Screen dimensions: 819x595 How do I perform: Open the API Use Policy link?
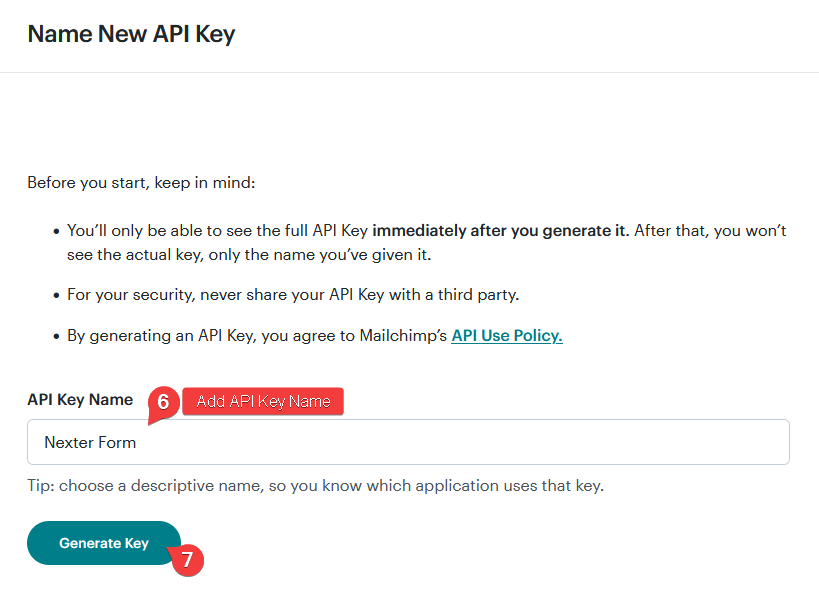(506, 335)
